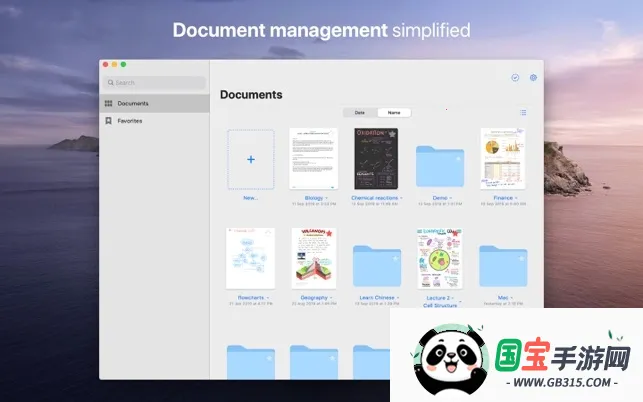Switch to list view using the list icon

tap(523, 112)
